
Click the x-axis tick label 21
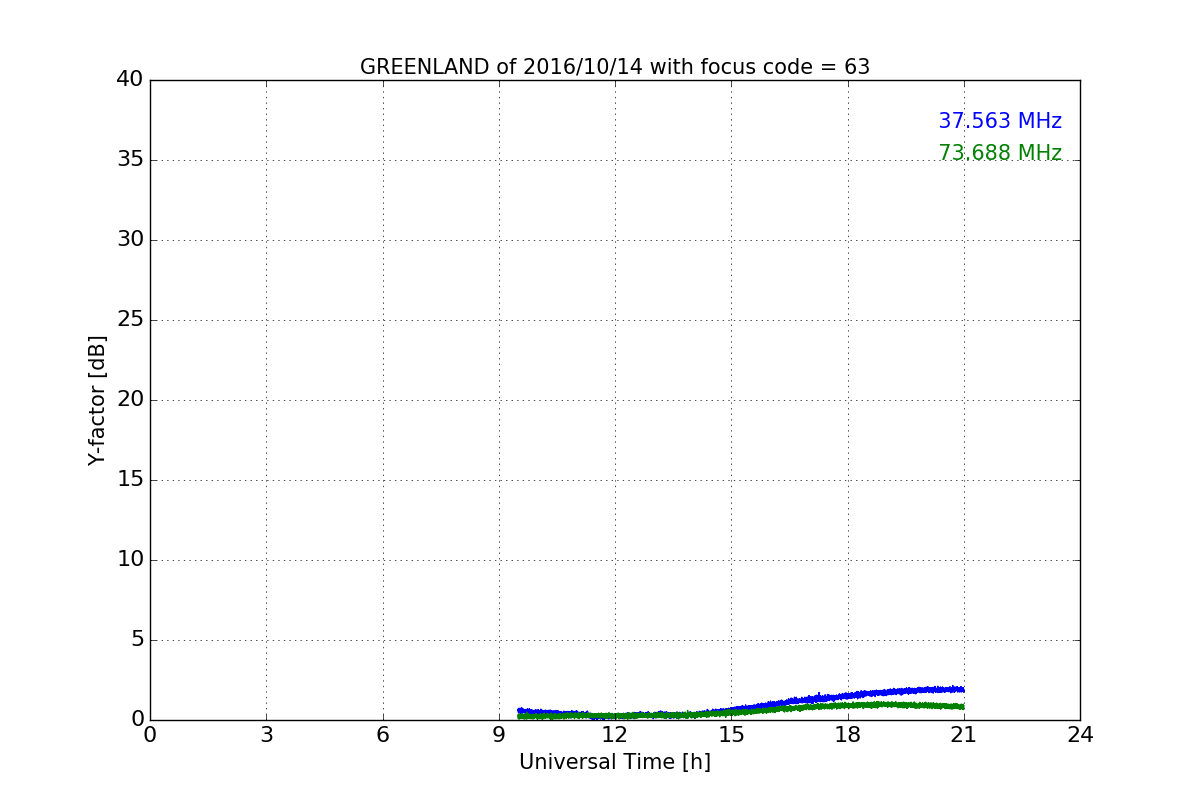click(x=964, y=735)
